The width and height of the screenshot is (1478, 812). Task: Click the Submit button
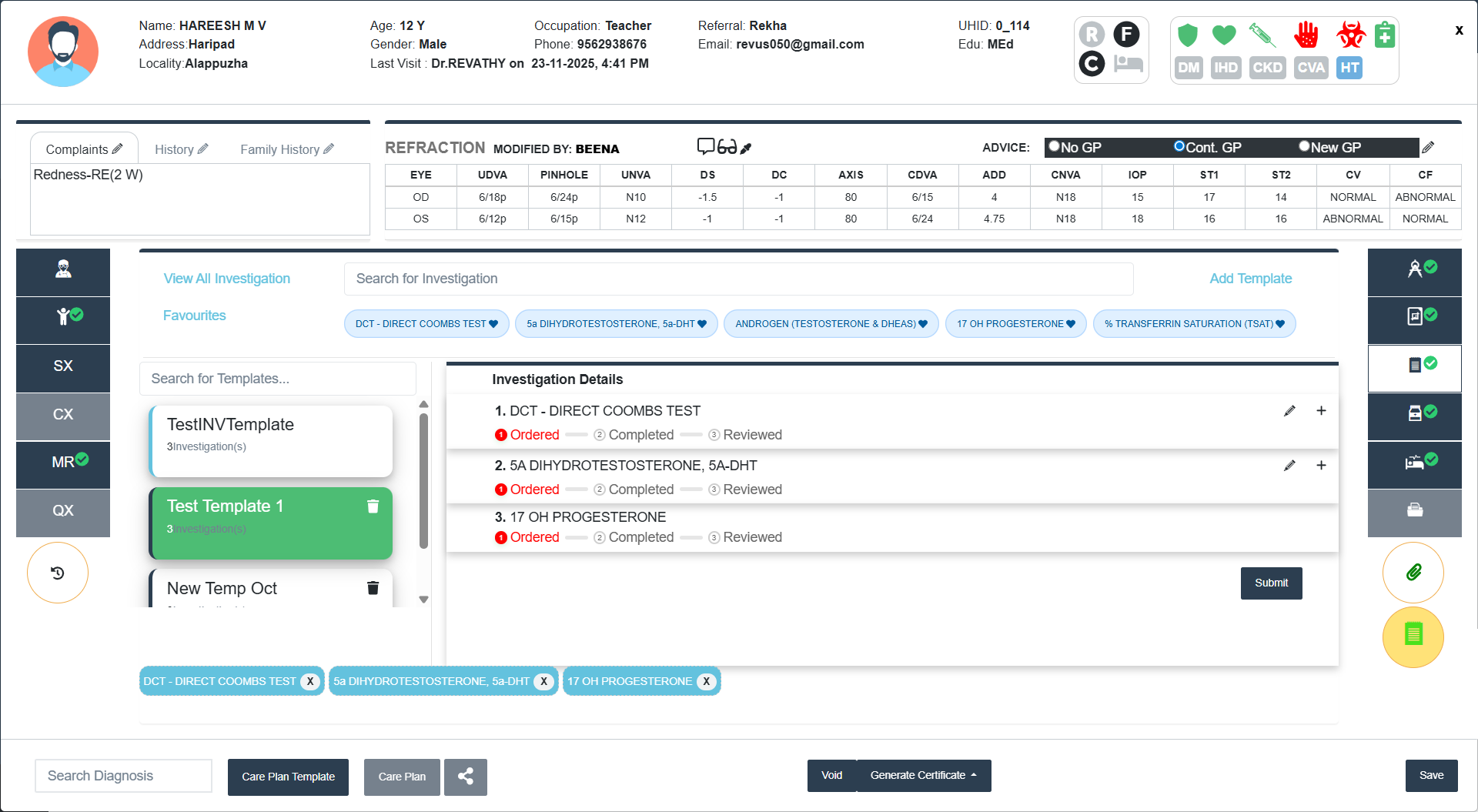tap(1271, 583)
